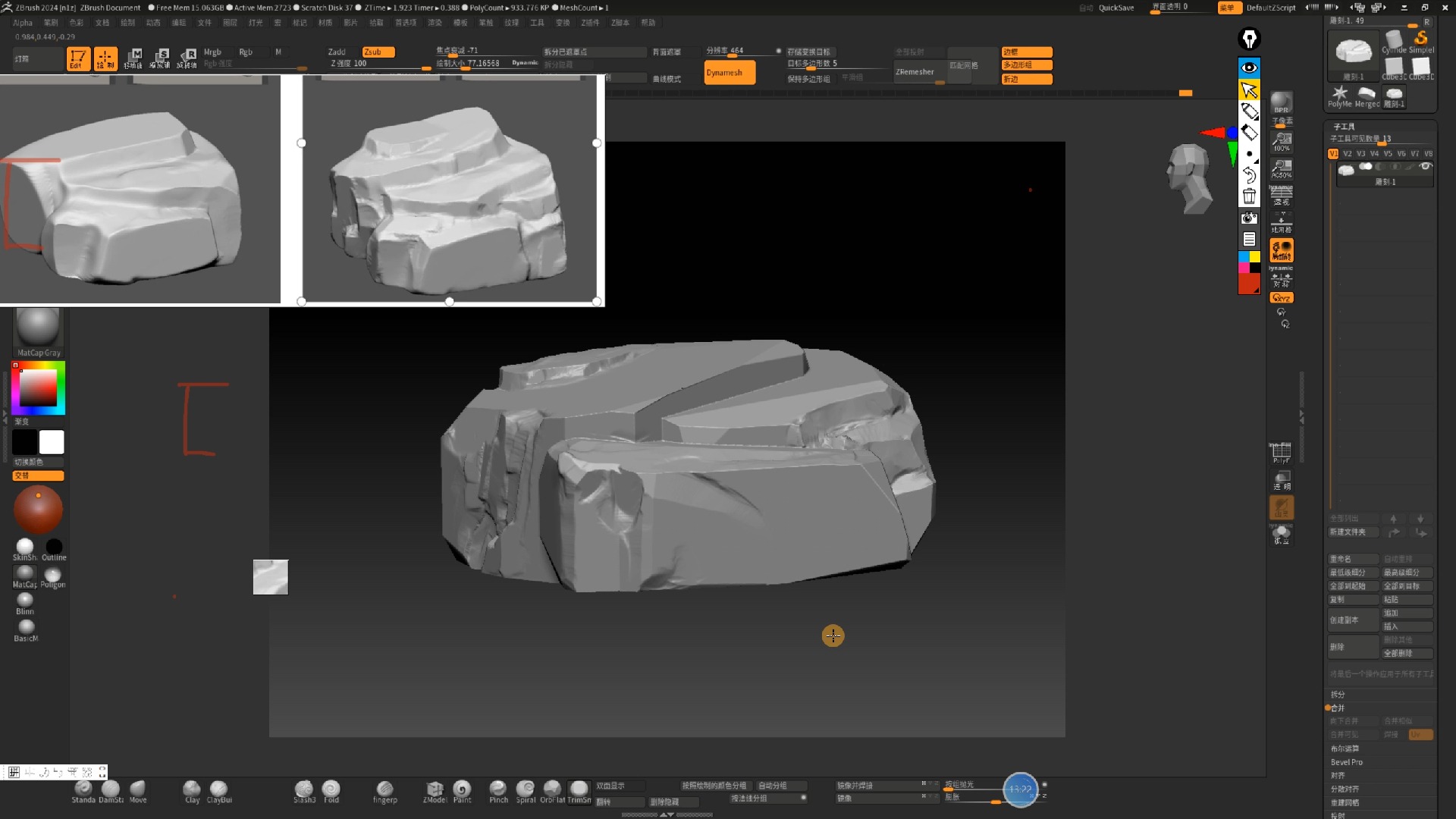This screenshot has width=1456, height=819.
Task: Click the 灯箱 lightbox button
Action: (38, 59)
